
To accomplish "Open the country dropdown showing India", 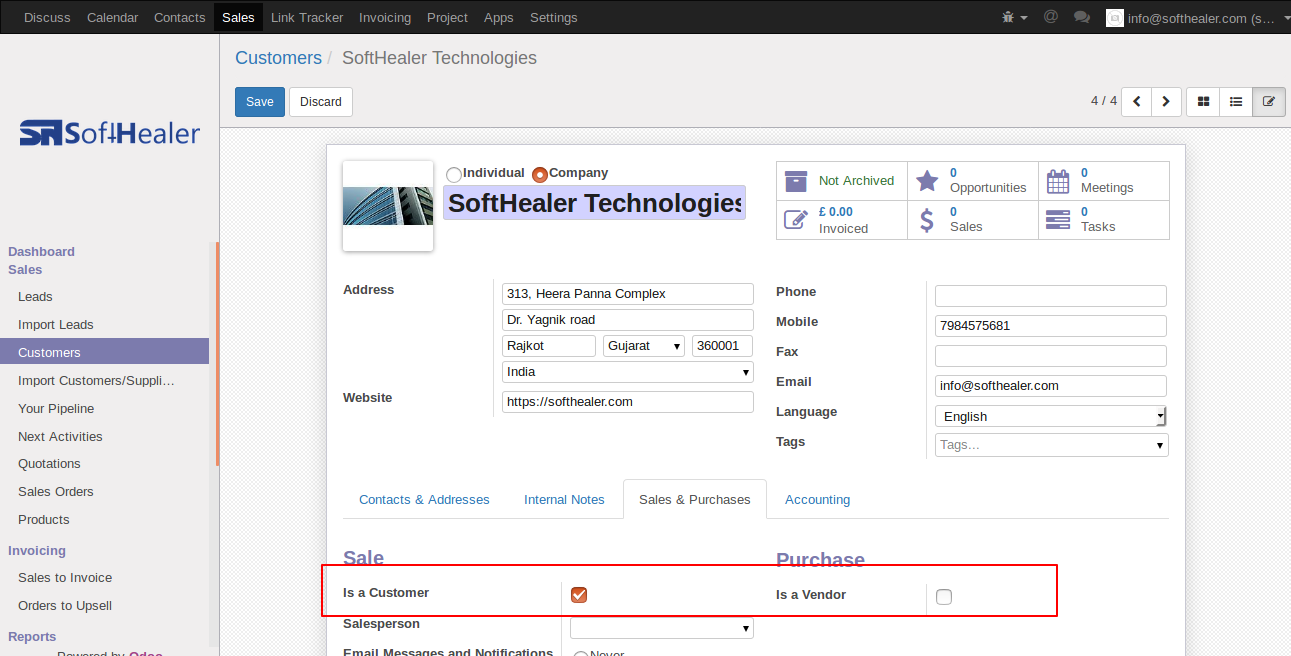I will (628, 372).
